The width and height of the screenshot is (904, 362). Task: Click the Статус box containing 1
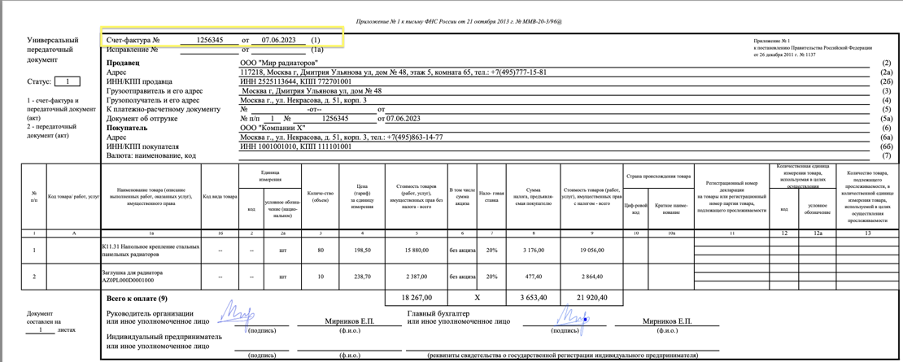pos(69,82)
